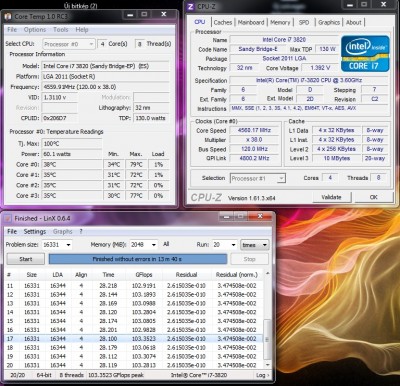This screenshot has height=386, width=400.
Task: Click the VID 1.3110 v field
Action: [60, 97]
